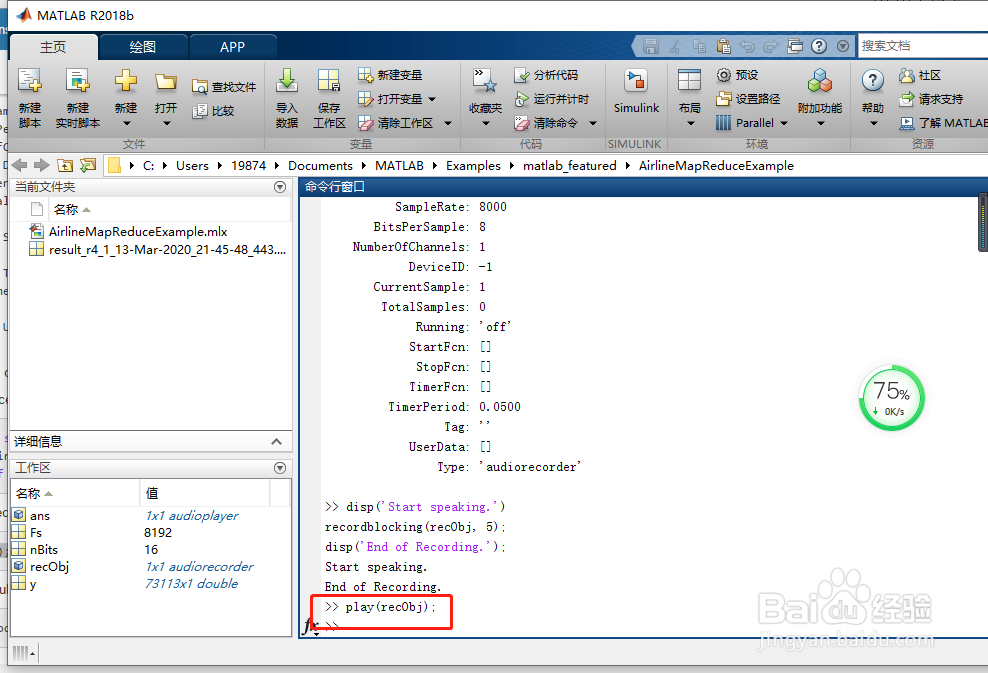Open 清除命令 dropdown arrow

(593, 123)
